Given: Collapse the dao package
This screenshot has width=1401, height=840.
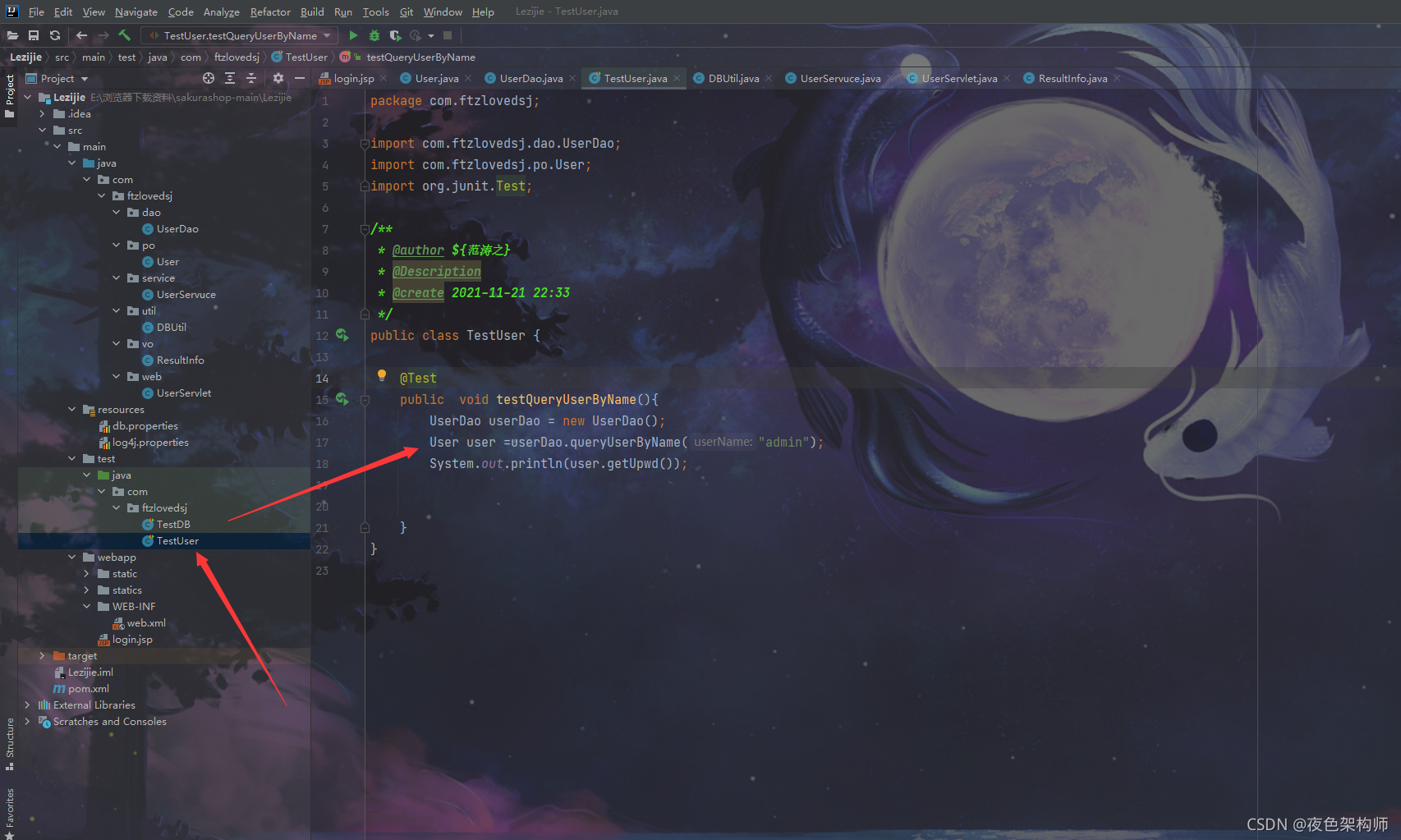Looking at the screenshot, I should point(117,212).
